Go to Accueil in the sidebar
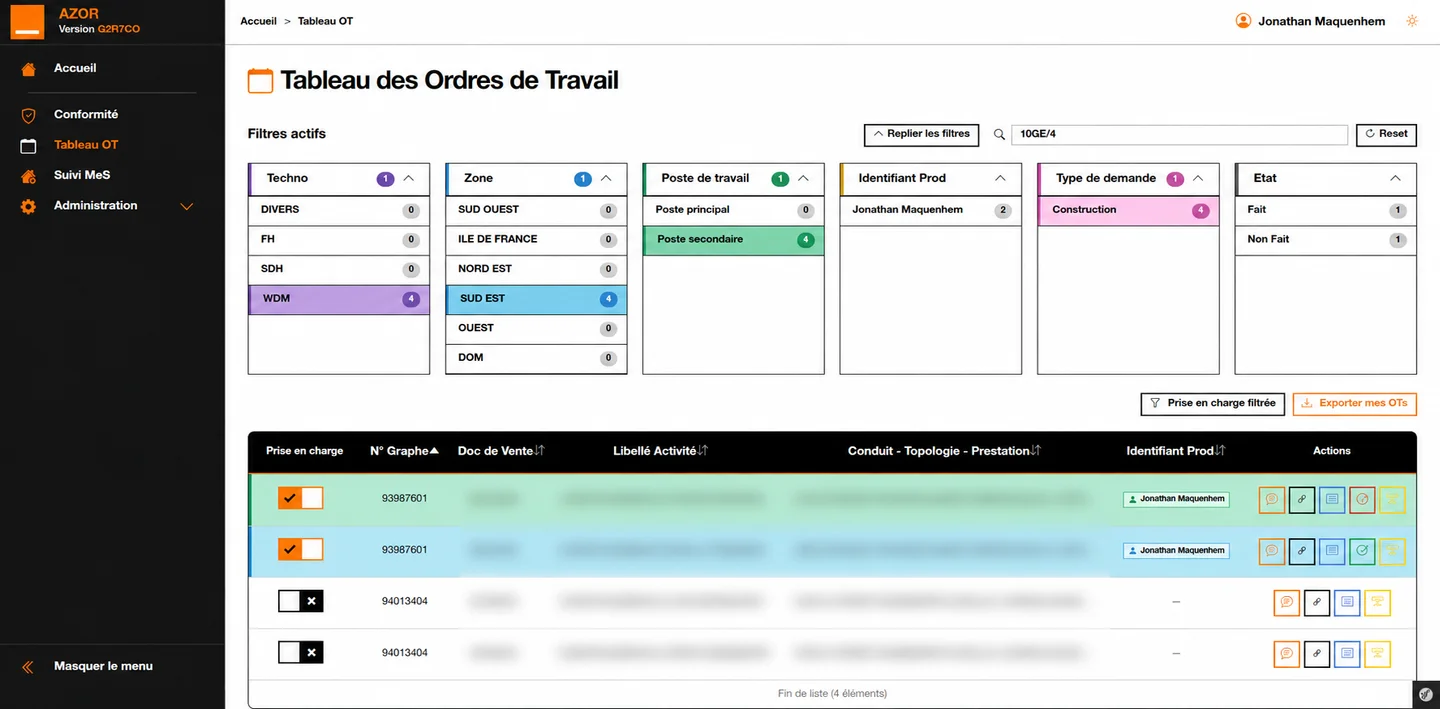Image resolution: width=1440 pixels, height=709 pixels. 75,68
